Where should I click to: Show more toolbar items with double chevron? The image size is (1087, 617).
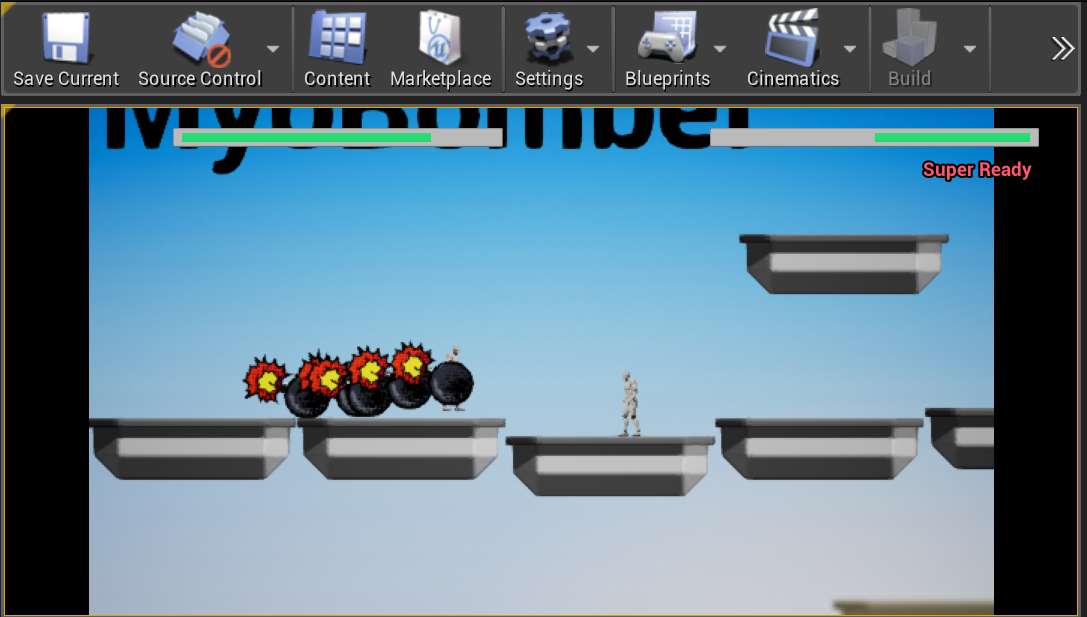(x=1063, y=49)
